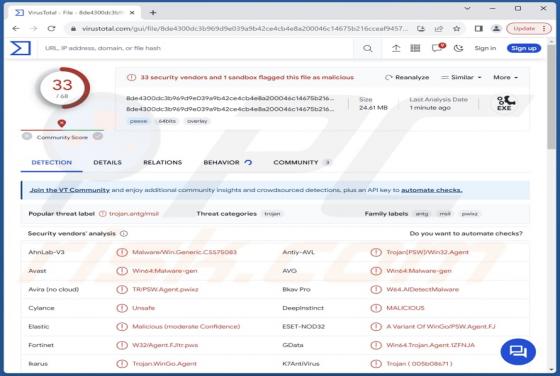Click the alert icon for Cylance detection
Screen dimensions: 560x376
pyautogui.click(x=122, y=308)
